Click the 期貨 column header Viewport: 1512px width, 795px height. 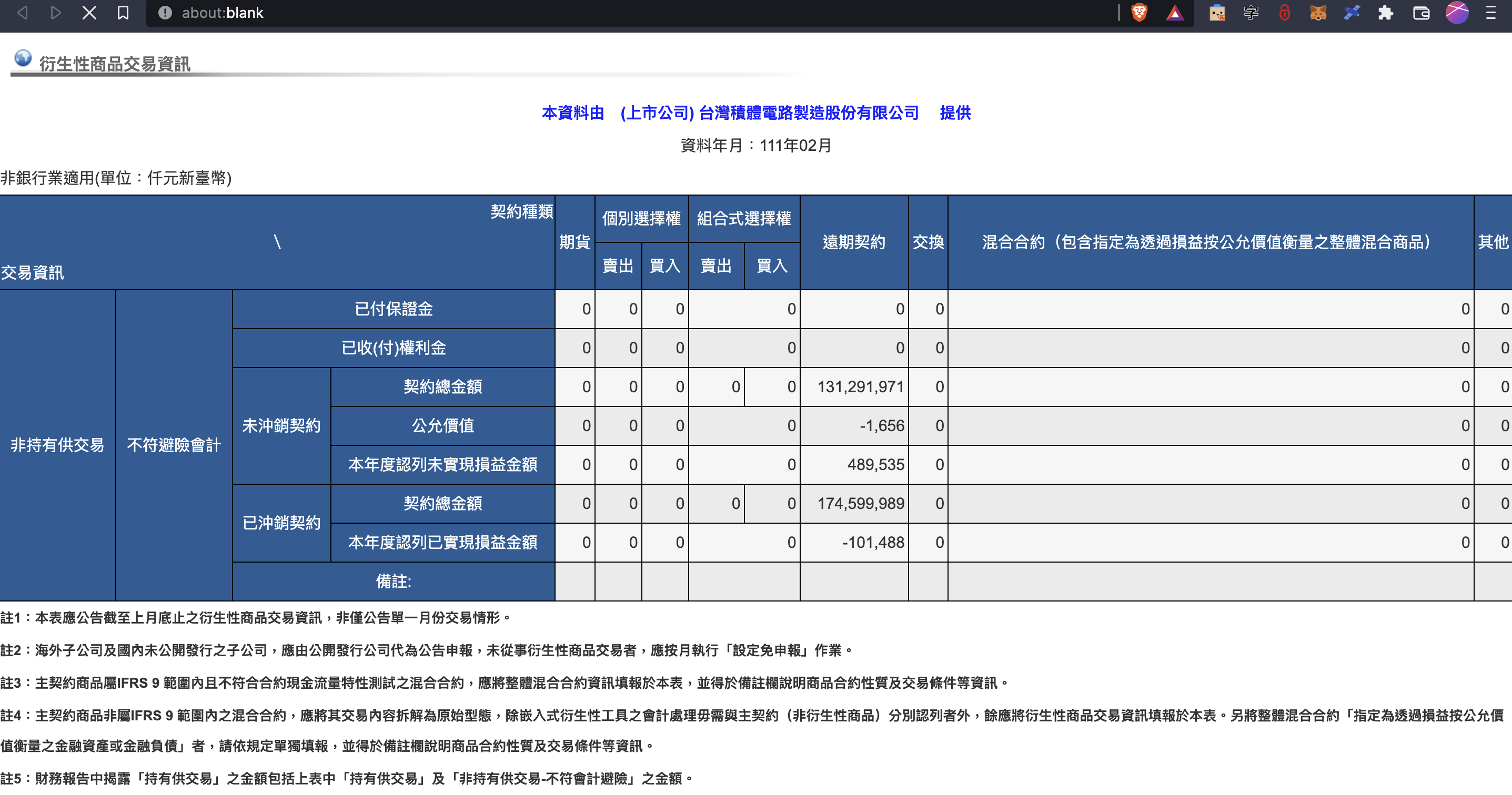574,242
